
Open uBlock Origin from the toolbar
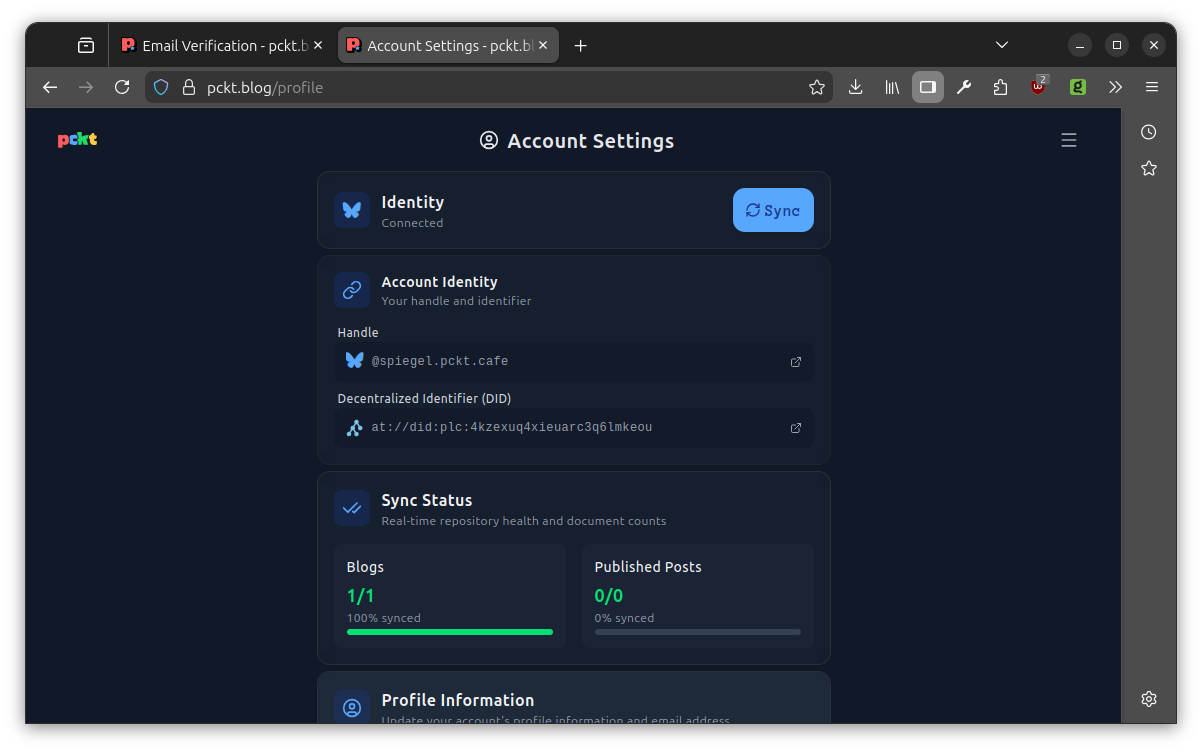pos(1038,87)
